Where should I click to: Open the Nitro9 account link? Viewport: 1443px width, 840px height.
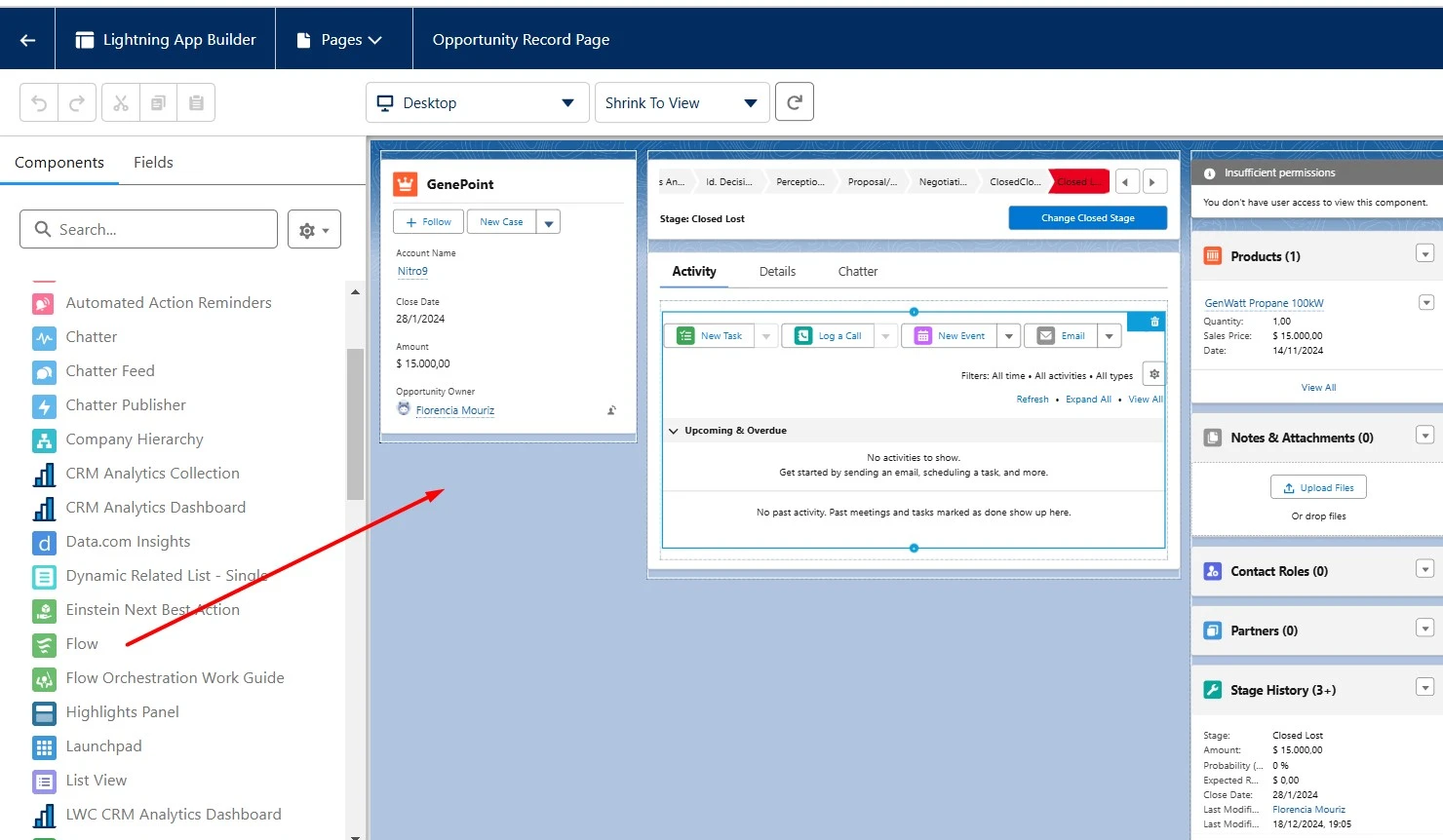[412, 272]
